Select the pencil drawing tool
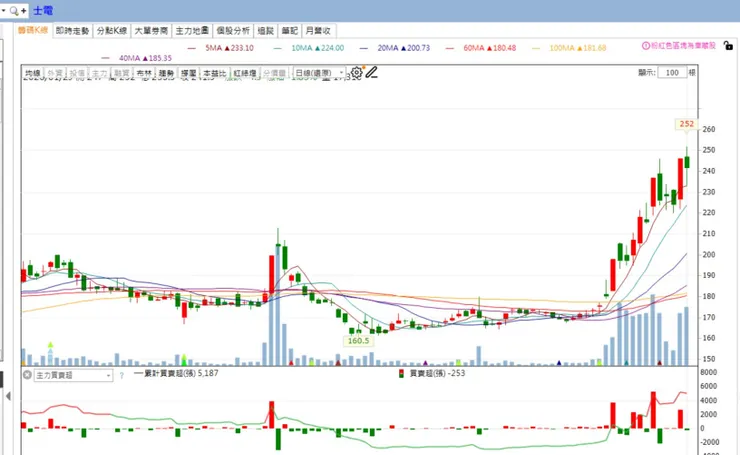This screenshot has height=455, width=740. tap(372, 72)
